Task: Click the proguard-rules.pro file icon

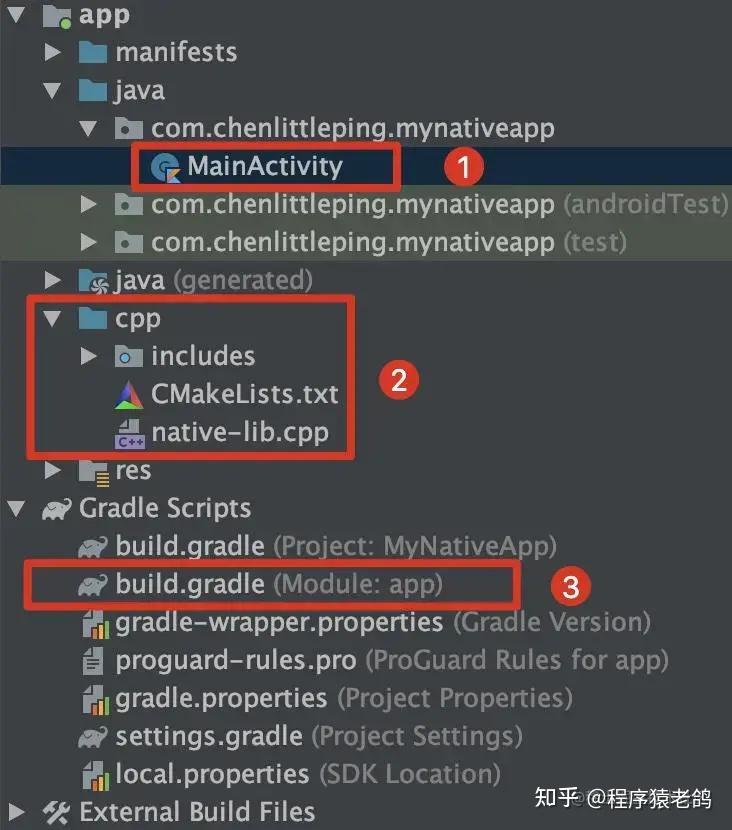Action: tap(94, 661)
